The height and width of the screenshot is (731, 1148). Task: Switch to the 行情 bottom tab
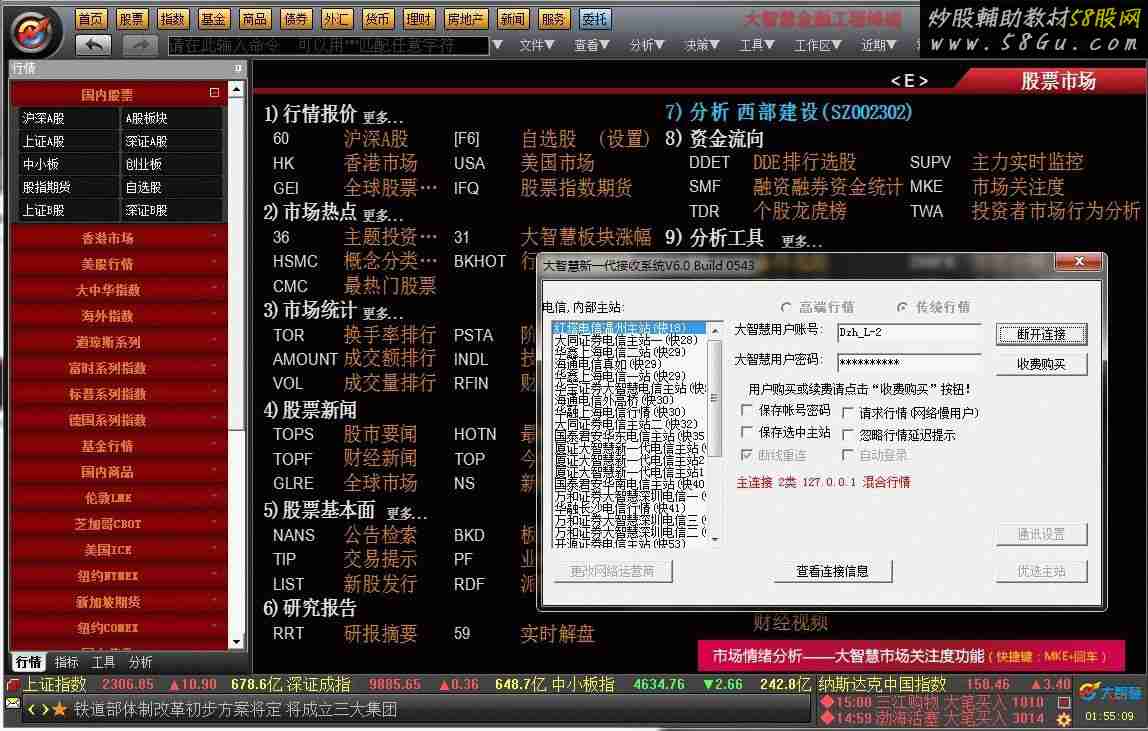click(29, 663)
